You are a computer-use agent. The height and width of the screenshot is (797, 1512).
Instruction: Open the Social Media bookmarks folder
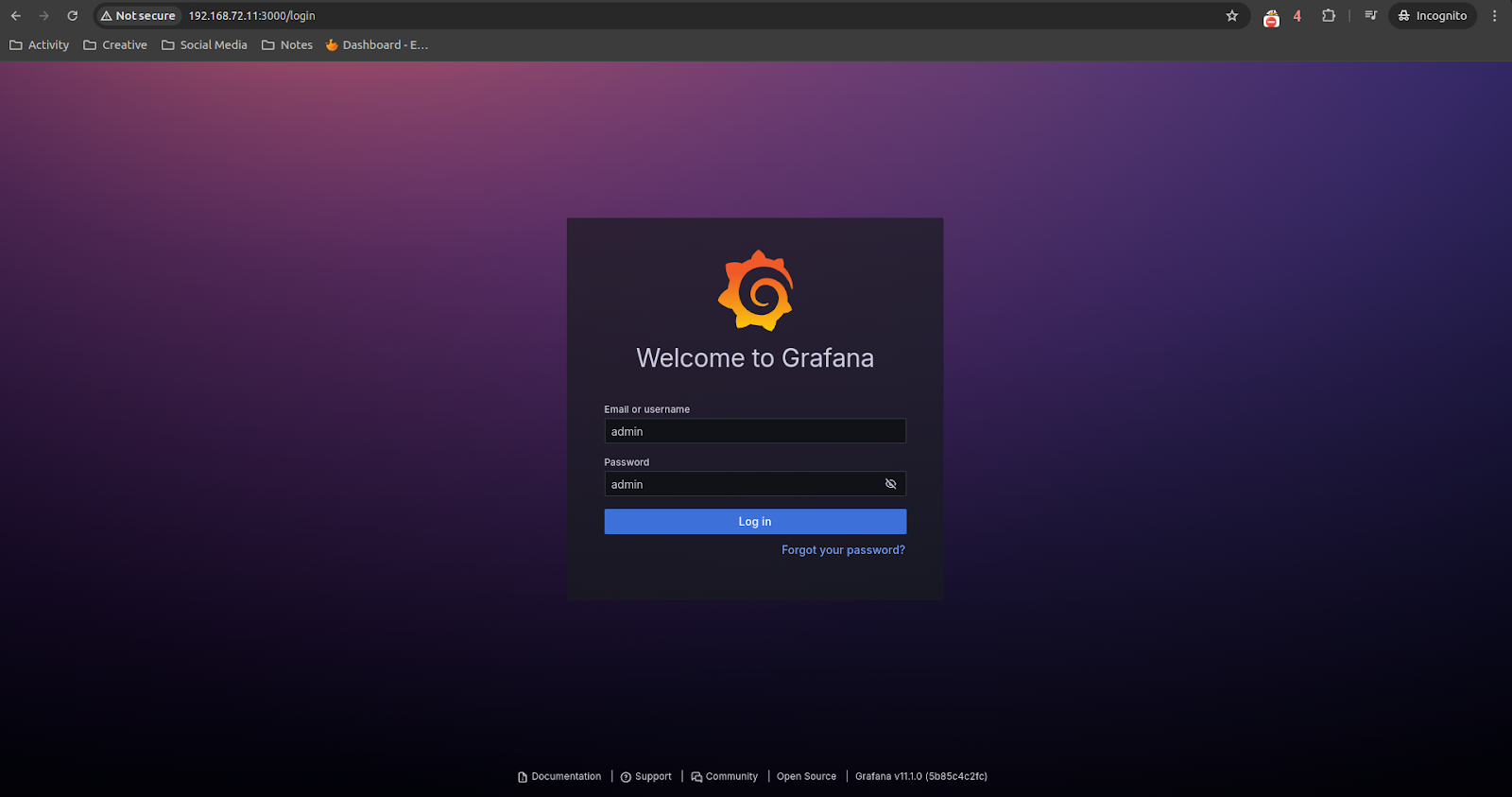(204, 45)
